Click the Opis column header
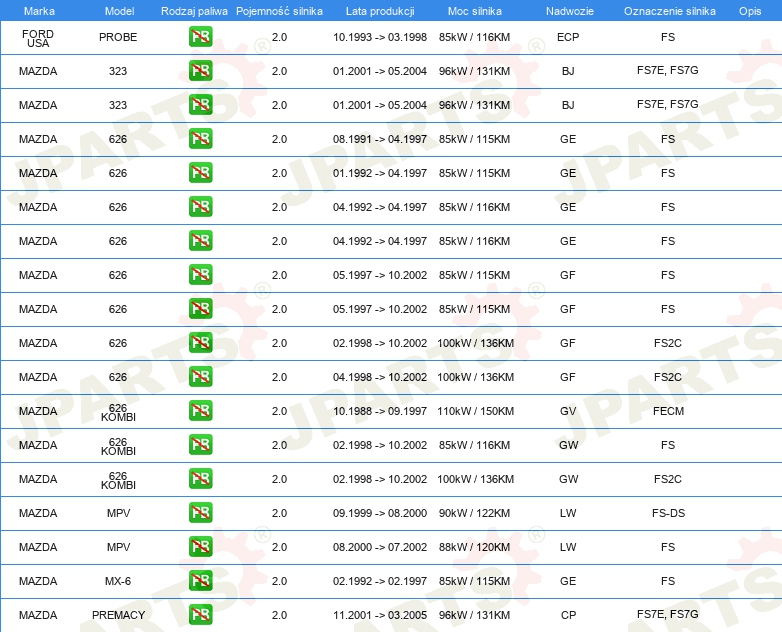782x632 pixels. 750,11
